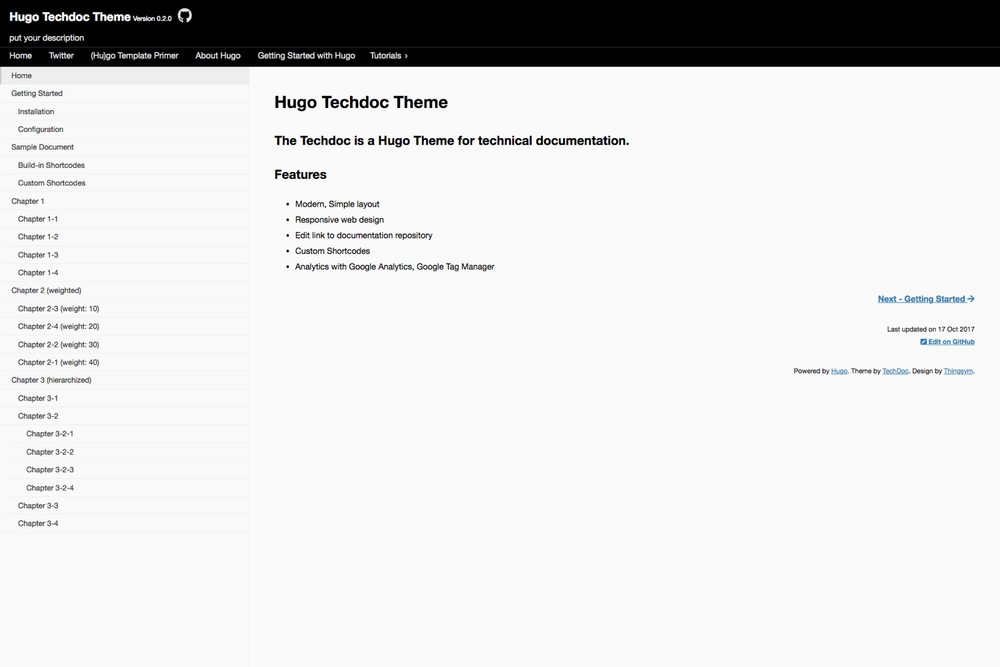
Task: Select Chapter 2-4 (weight: 20) entry
Action: (x=59, y=326)
